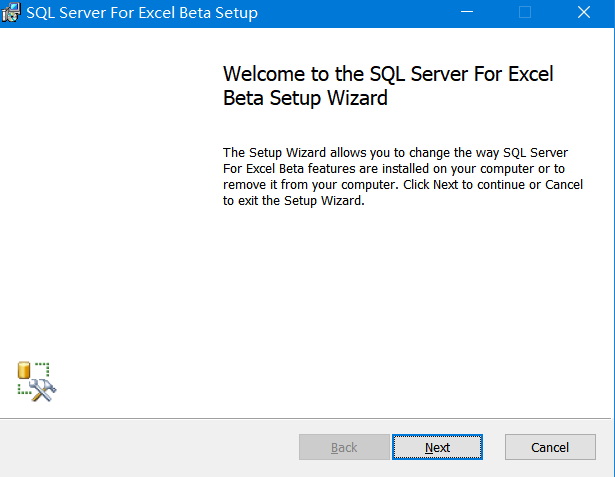Click Next to continue setup

437,447
